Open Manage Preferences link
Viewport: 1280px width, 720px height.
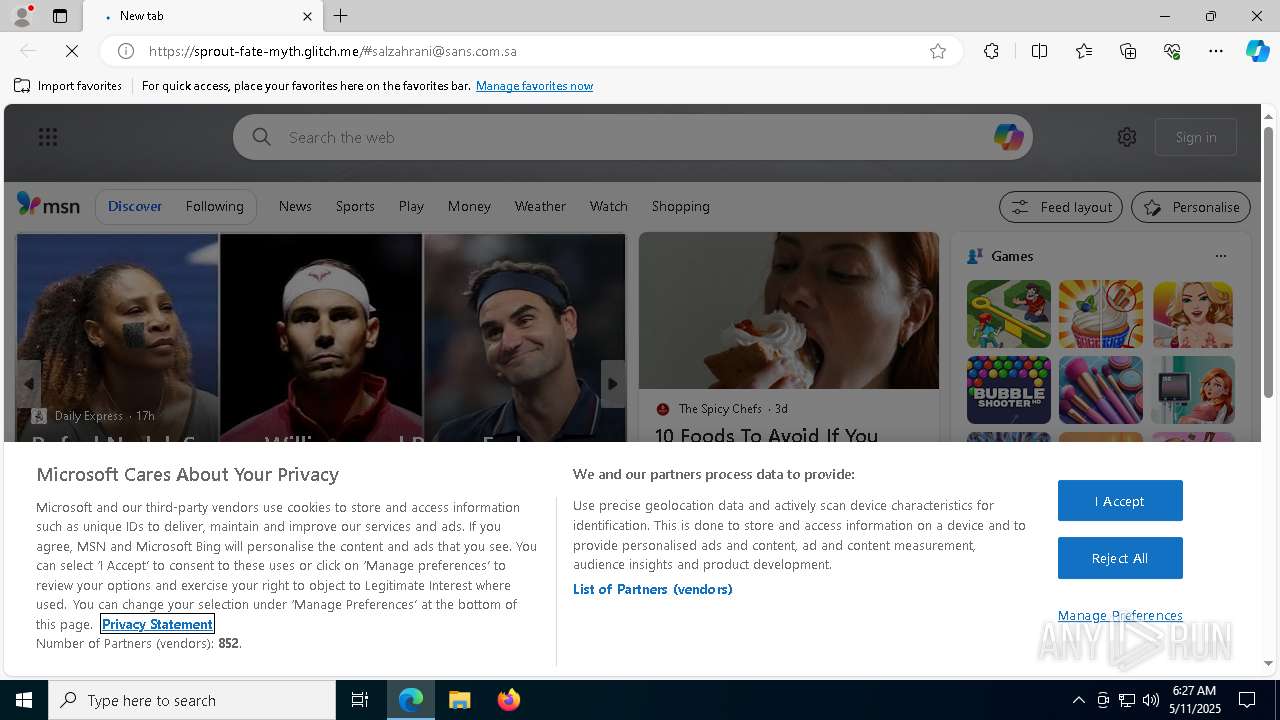point(1120,615)
